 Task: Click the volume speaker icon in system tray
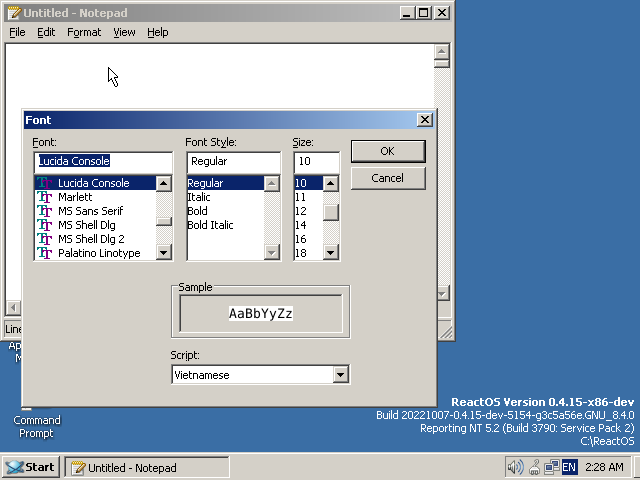[x=516, y=467]
